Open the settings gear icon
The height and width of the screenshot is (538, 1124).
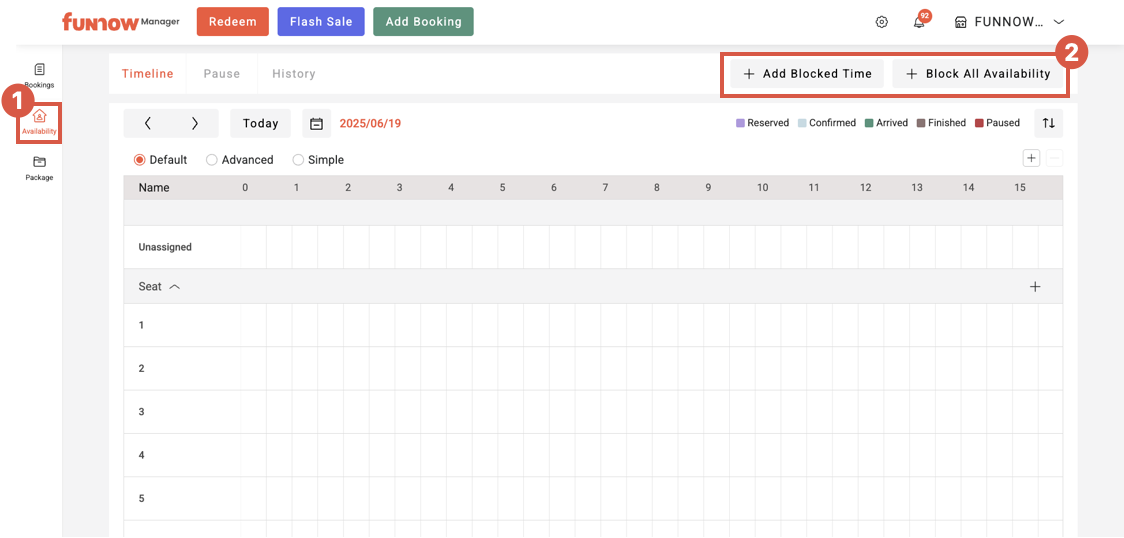point(881,22)
